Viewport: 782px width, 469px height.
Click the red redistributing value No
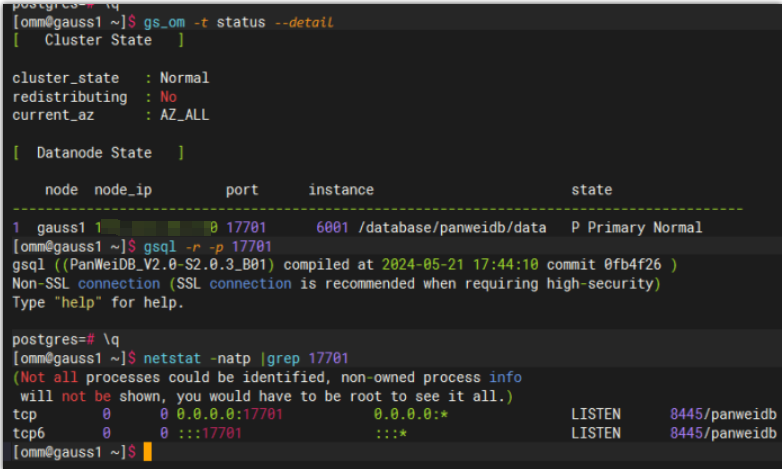[x=168, y=97]
